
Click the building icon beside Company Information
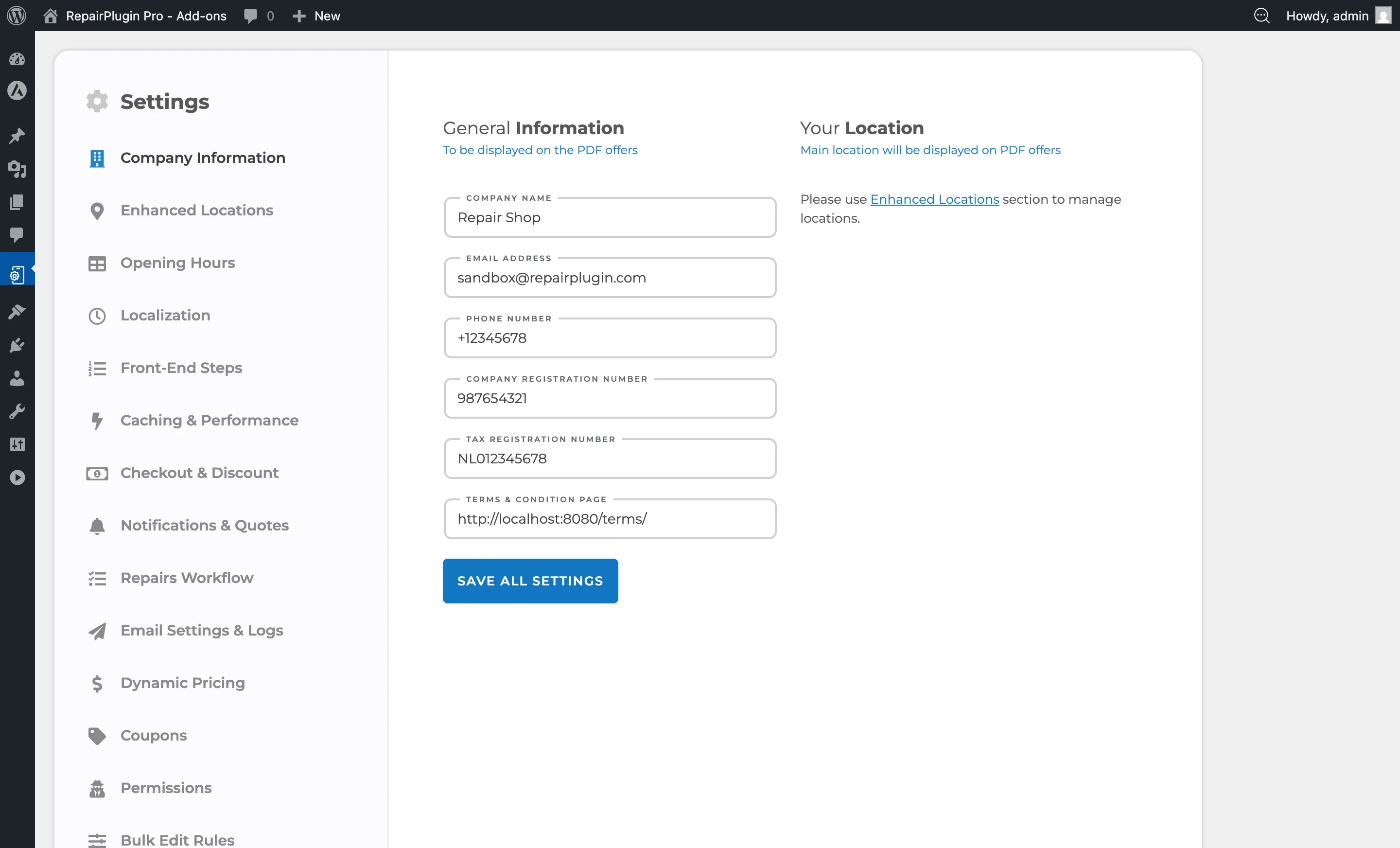tap(97, 158)
